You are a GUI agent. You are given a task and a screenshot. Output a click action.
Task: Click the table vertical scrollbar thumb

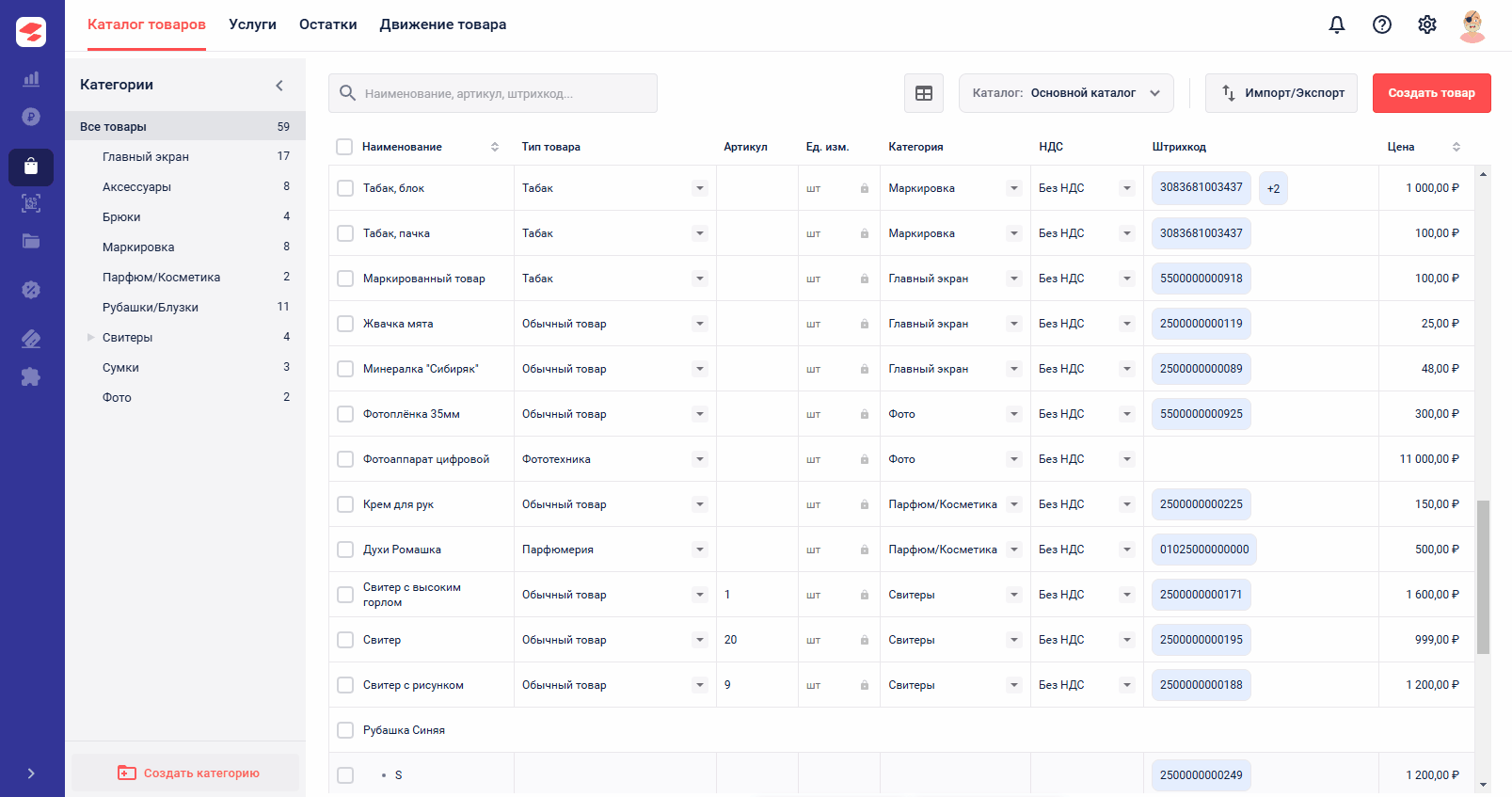click(1483, 577)
